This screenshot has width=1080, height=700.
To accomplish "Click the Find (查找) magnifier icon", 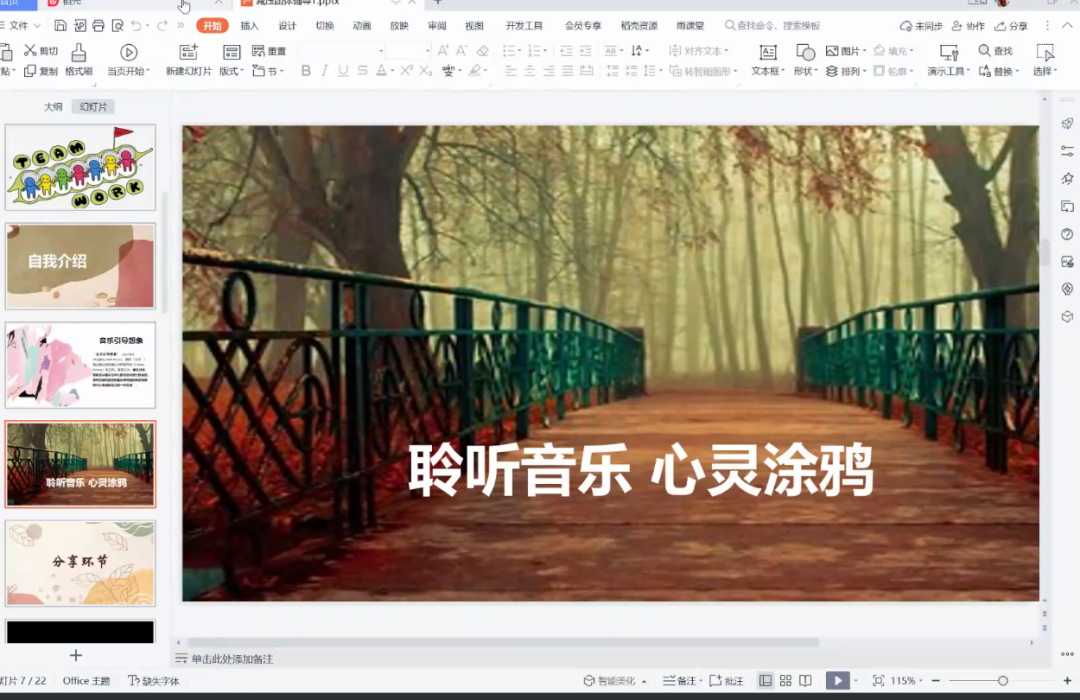I will [x=985, y=51].
